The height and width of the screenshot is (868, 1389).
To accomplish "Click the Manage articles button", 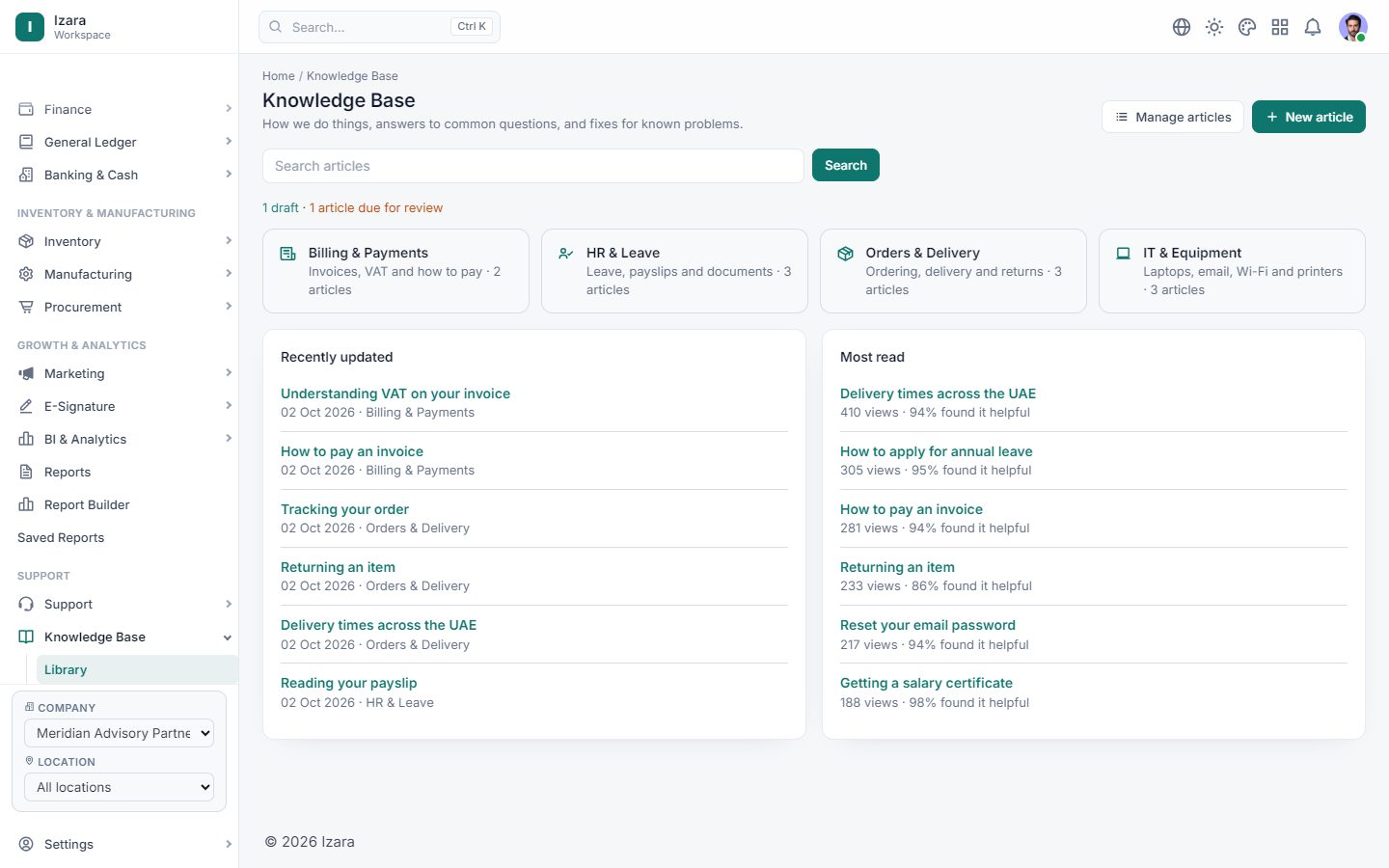I will (x=1173, y=117).
